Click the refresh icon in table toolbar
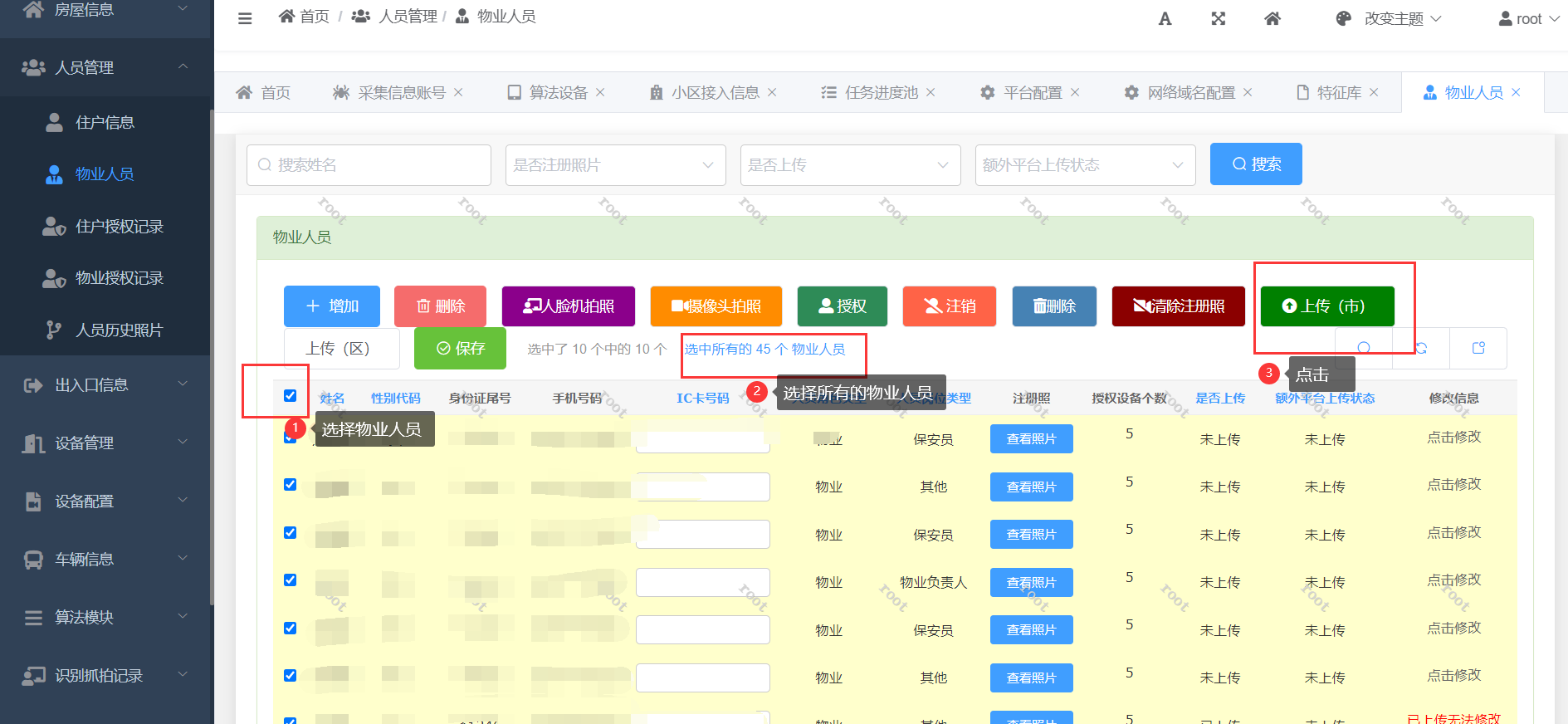 [x=1421, y=348]
